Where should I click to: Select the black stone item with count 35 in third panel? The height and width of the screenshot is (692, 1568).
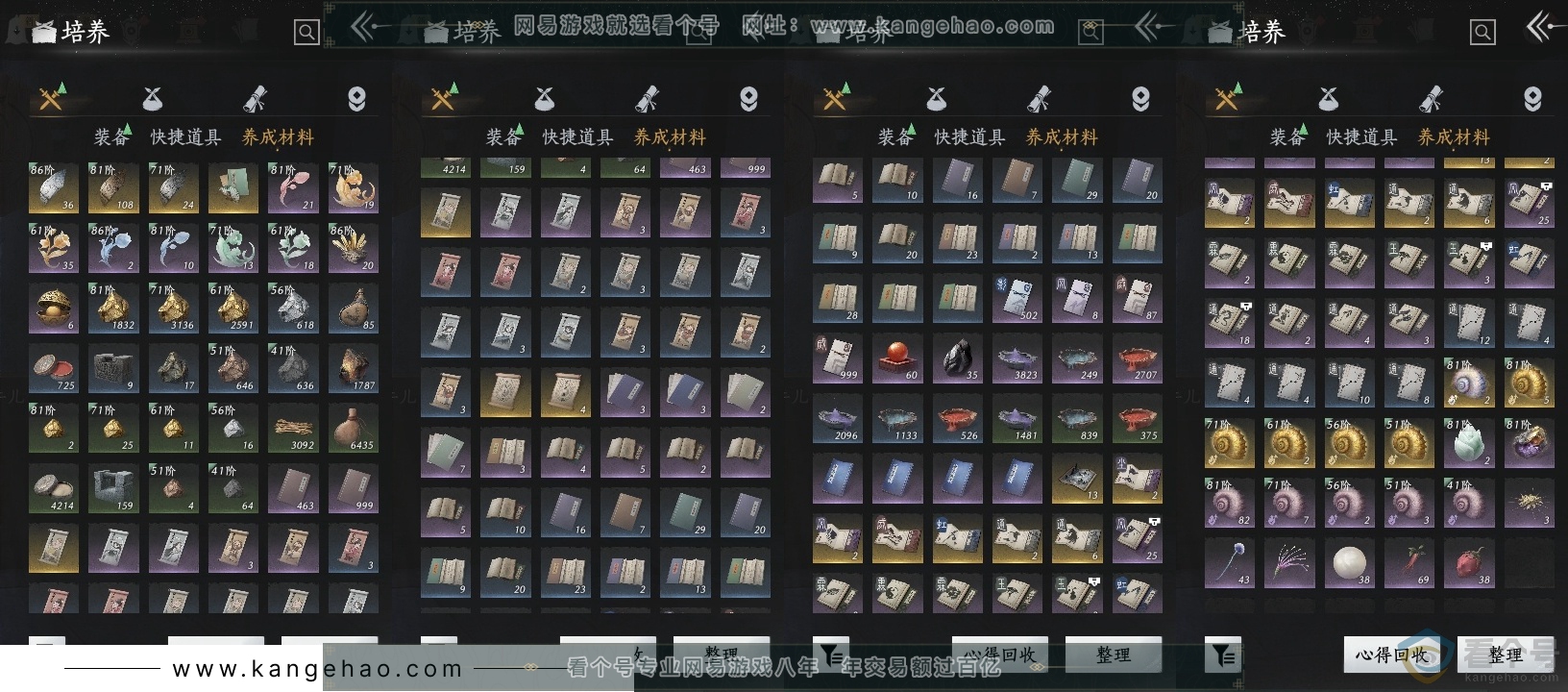957,358
